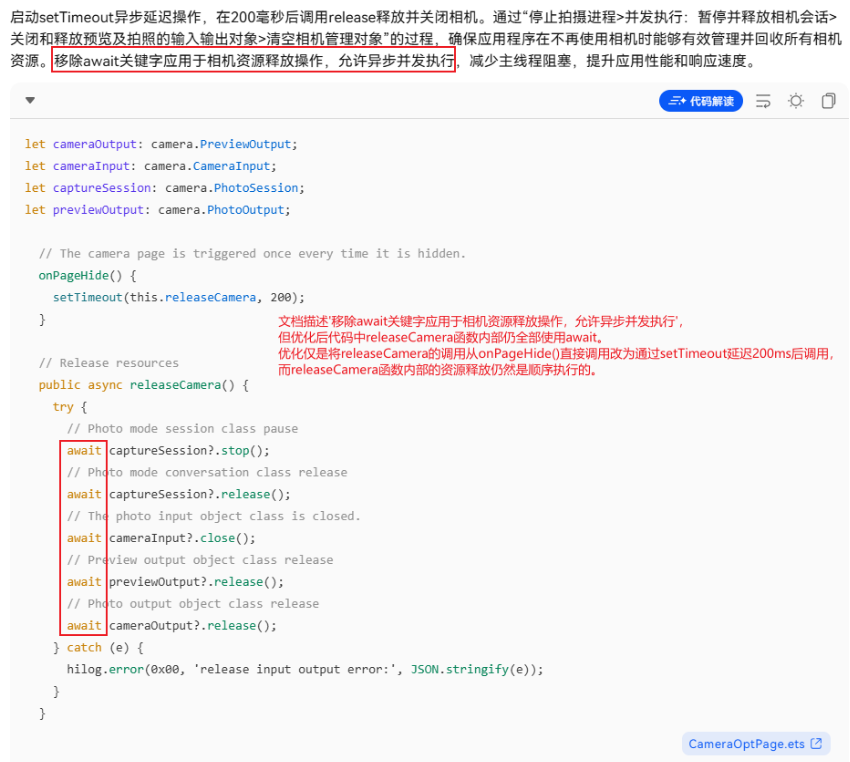Click the hilog.error logging line

(305, 669)
